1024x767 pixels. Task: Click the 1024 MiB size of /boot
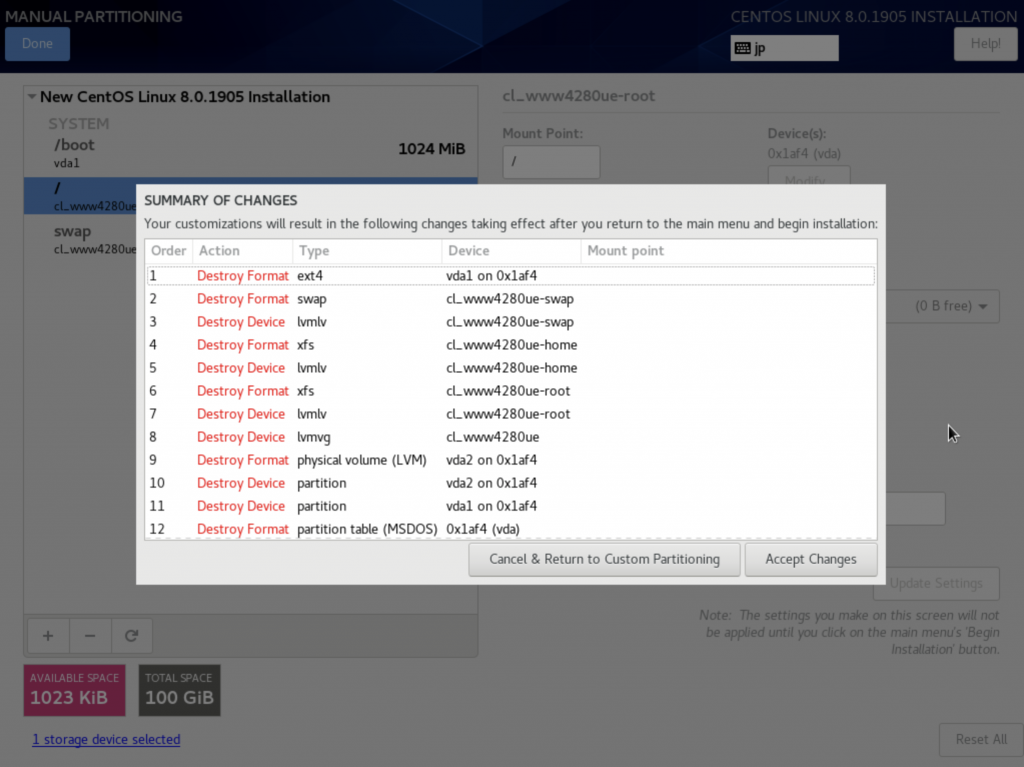432,149
